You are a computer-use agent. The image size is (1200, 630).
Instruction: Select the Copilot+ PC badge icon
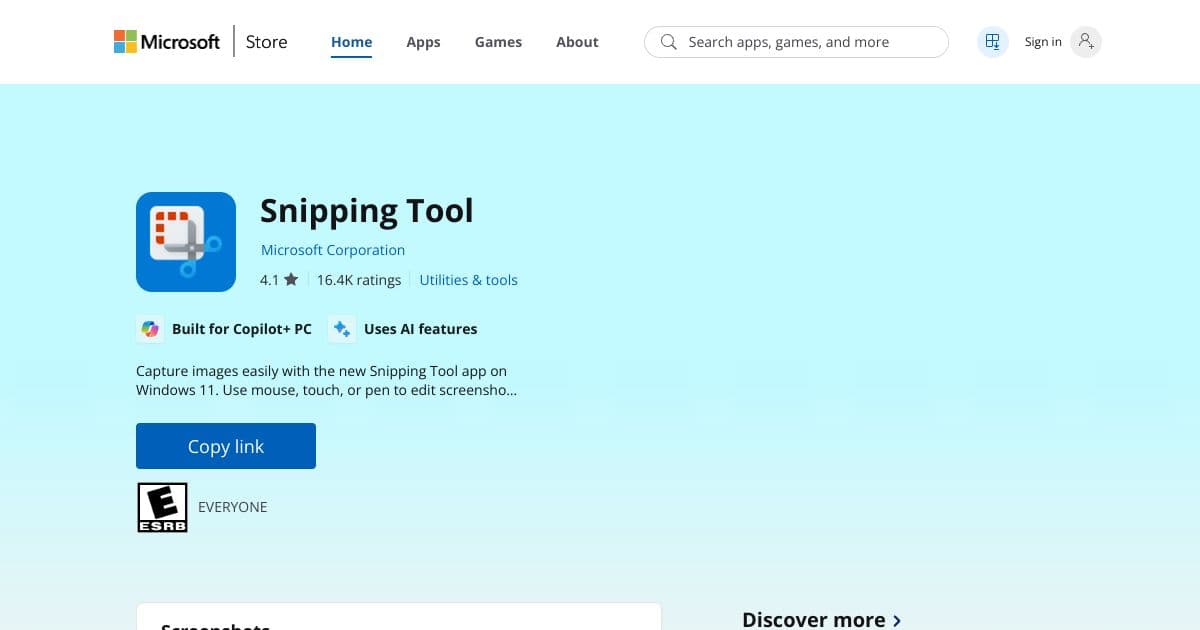pyautogui.click(x=150, y=328)
